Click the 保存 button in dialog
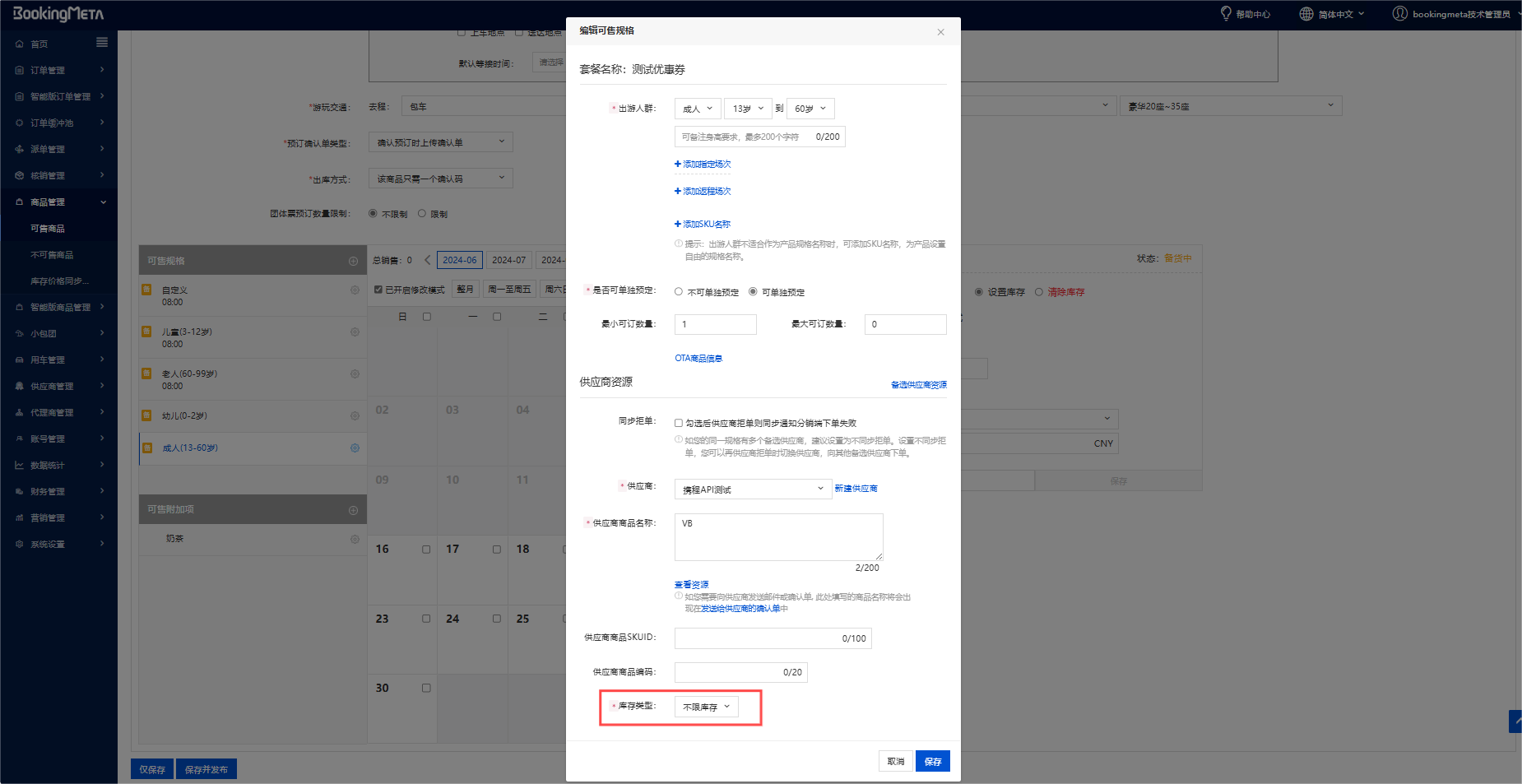Screen dimensions: 1522x784 coord(932,762)
